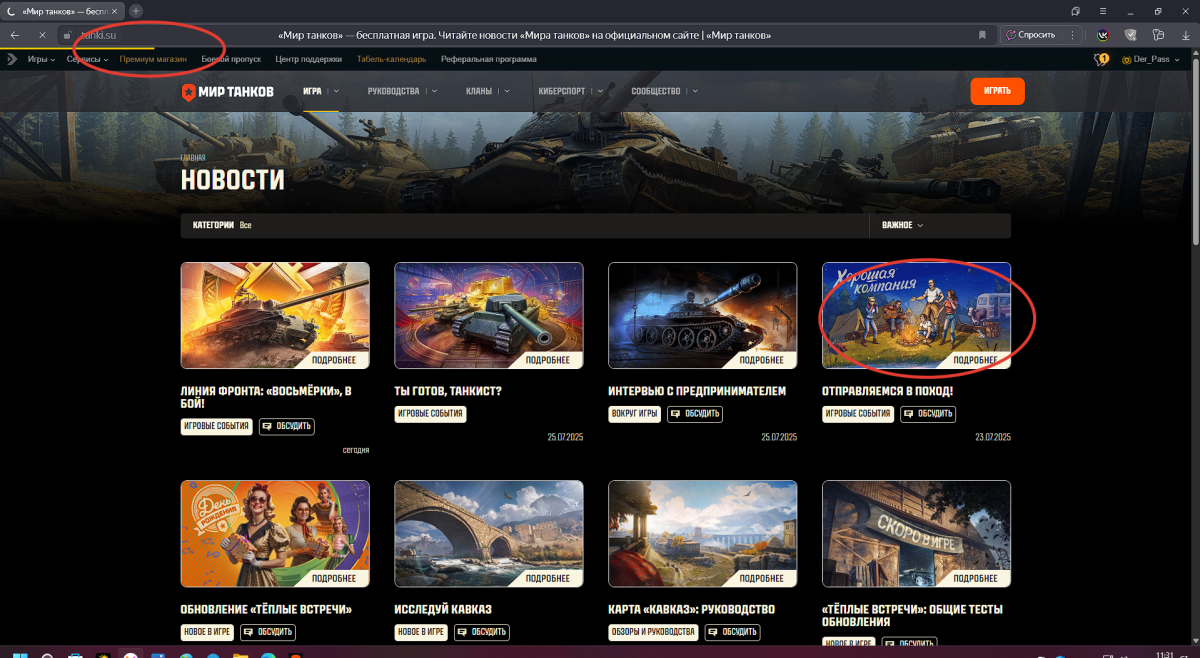The width and height of the screenshot is (1200, 658).
Task: Click ОБСУДИТЬ under Обновление Тёплые встречи
Action: (267, 632)
